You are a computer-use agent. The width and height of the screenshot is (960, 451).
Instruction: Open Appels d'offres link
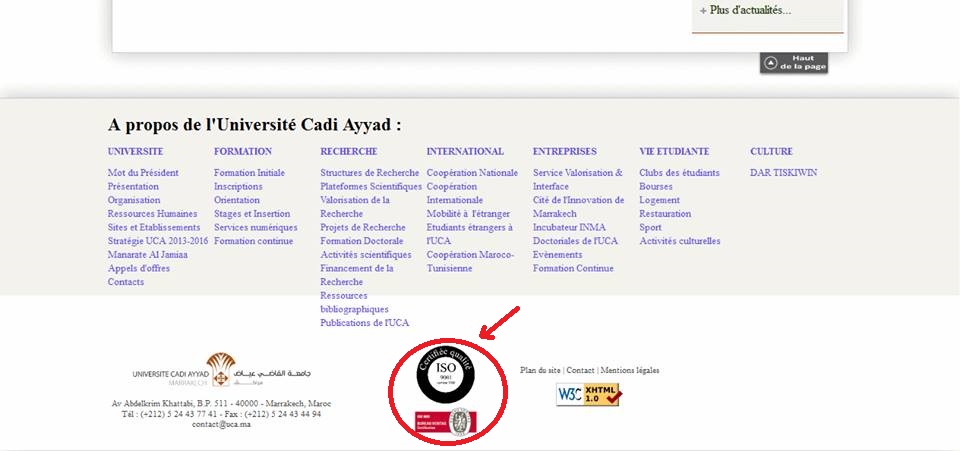click(x=138, y=268)
